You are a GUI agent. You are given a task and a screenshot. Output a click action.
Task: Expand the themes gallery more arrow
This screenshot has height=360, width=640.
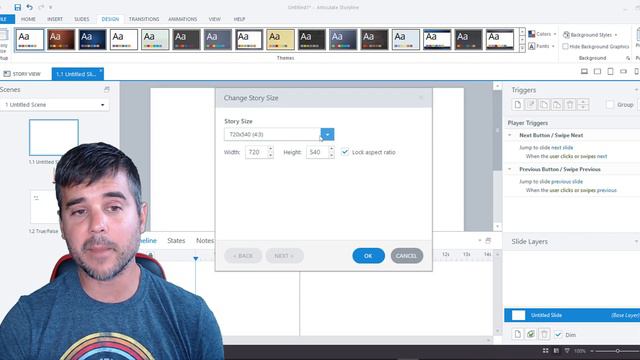(522, 48)
